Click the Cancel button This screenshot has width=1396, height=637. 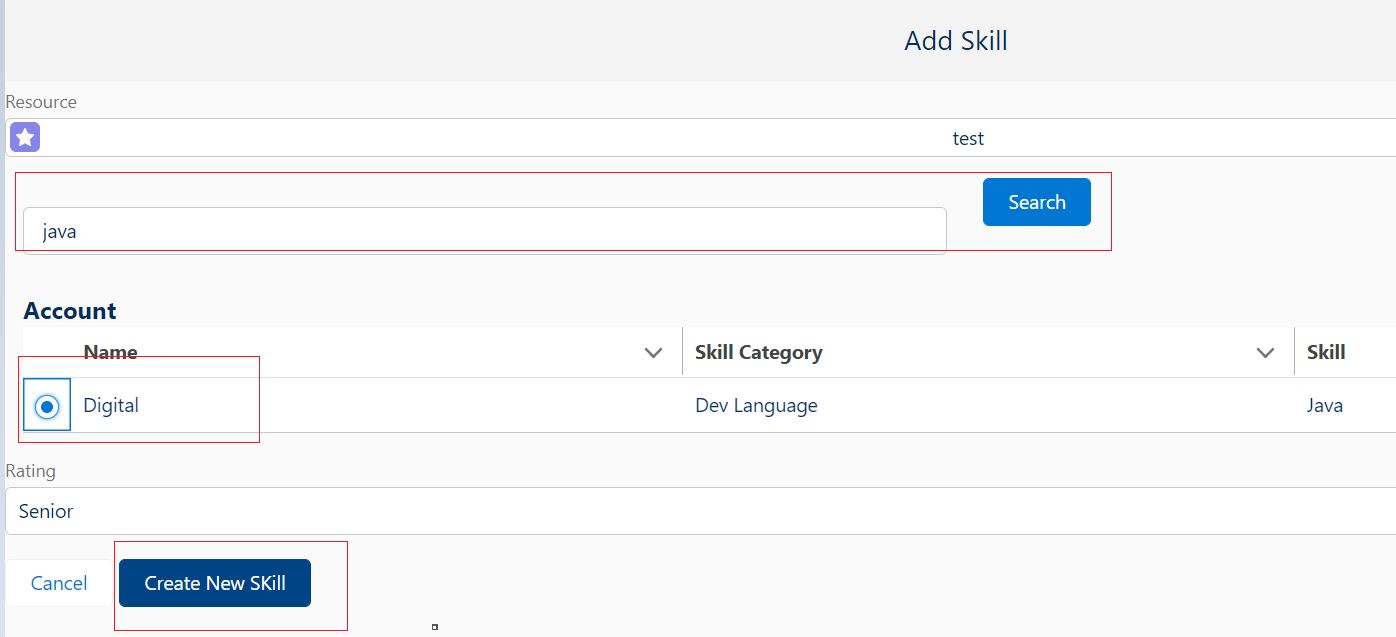pos(59,583)
